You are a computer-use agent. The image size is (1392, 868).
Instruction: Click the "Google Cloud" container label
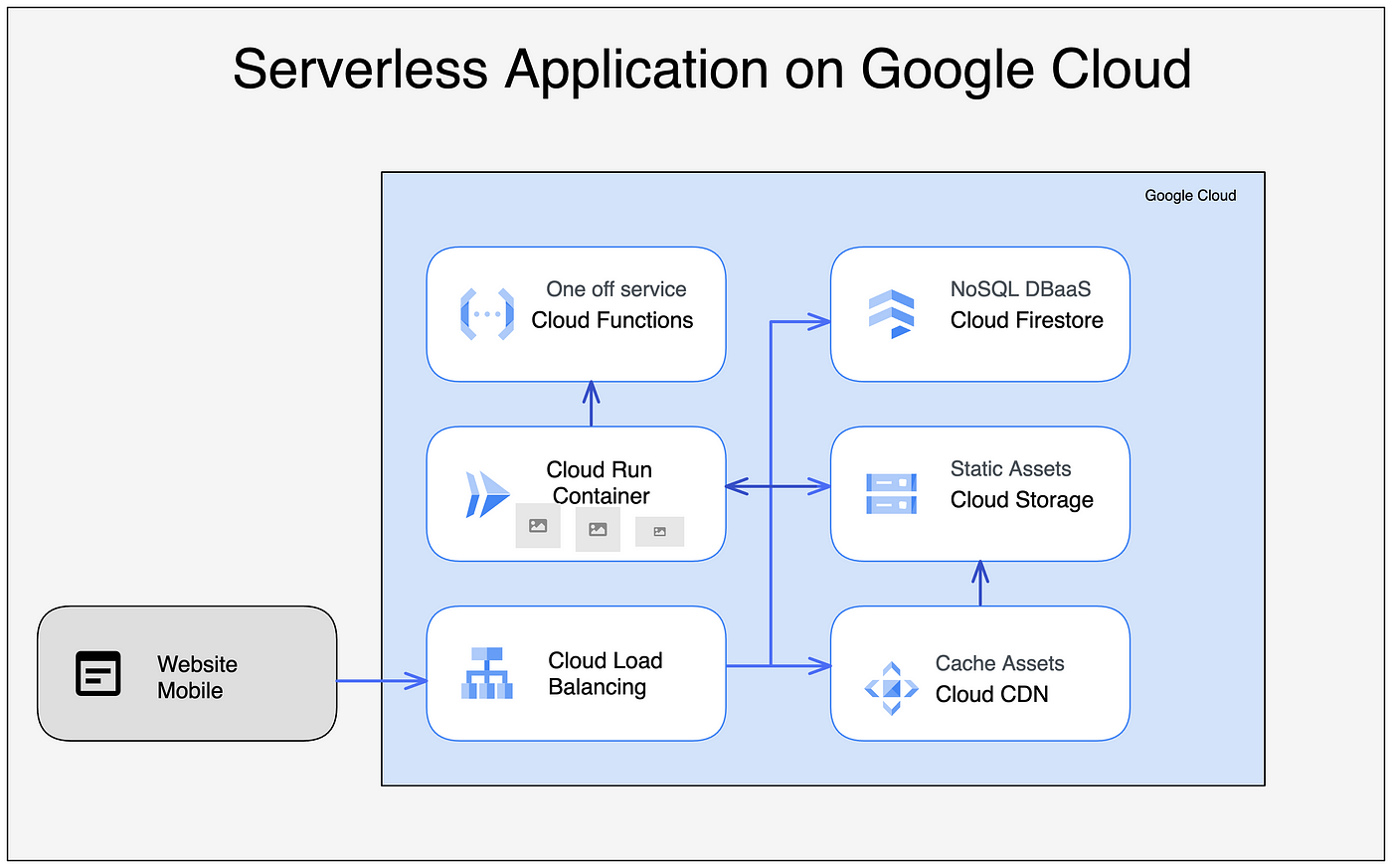click(1190, 196)
